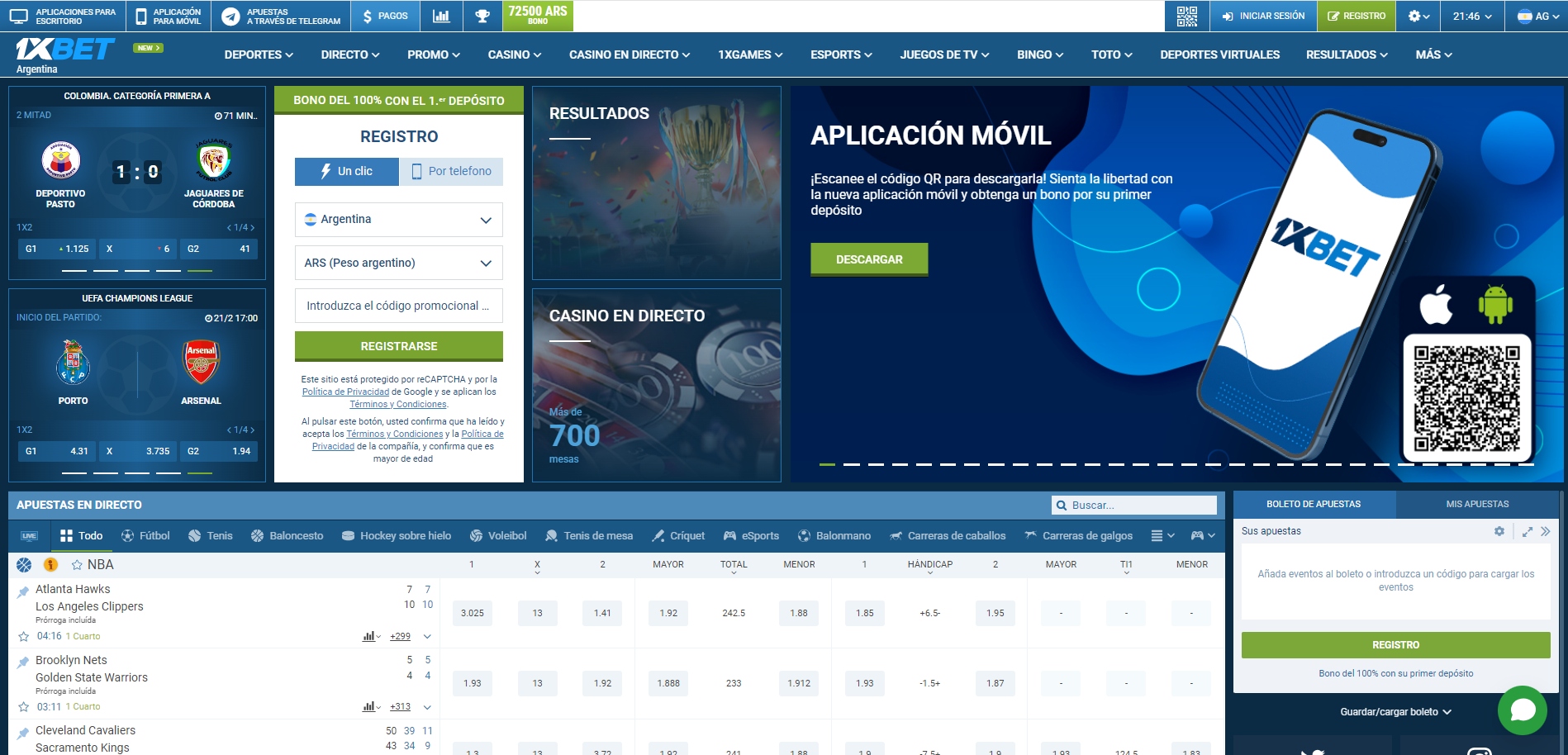Switch to MIS APUESTAS tab
The image size is (1568, 755).
[x=1477, y=504]
